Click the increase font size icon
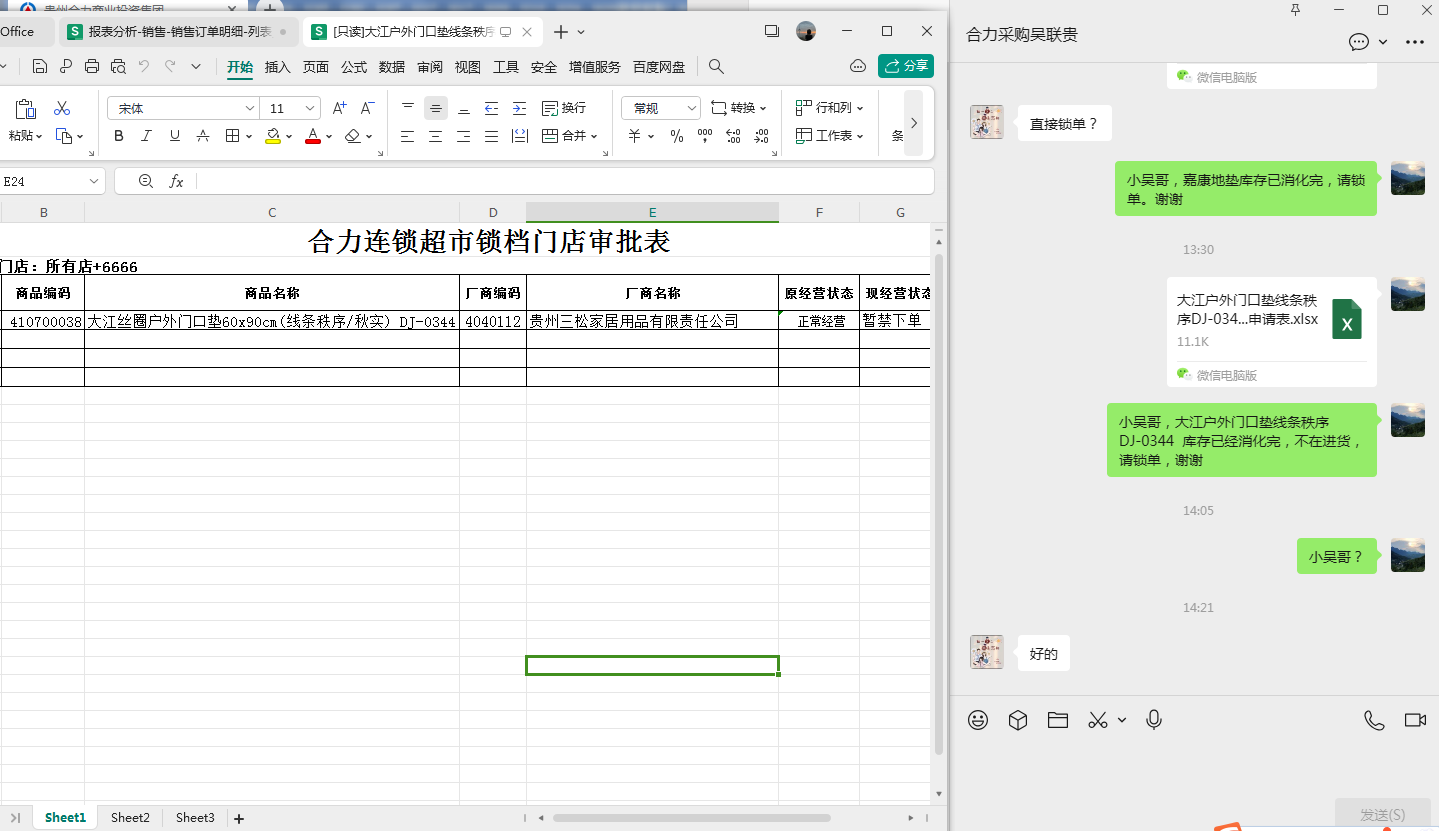 point(339,108)
